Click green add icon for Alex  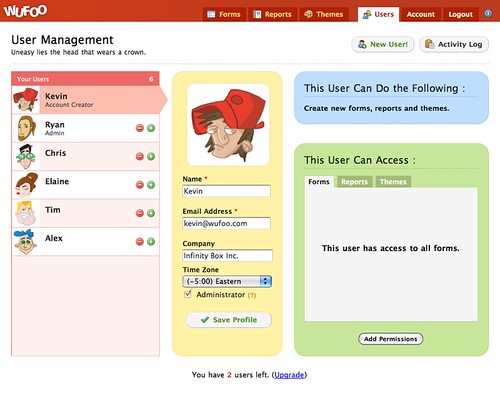151,241
